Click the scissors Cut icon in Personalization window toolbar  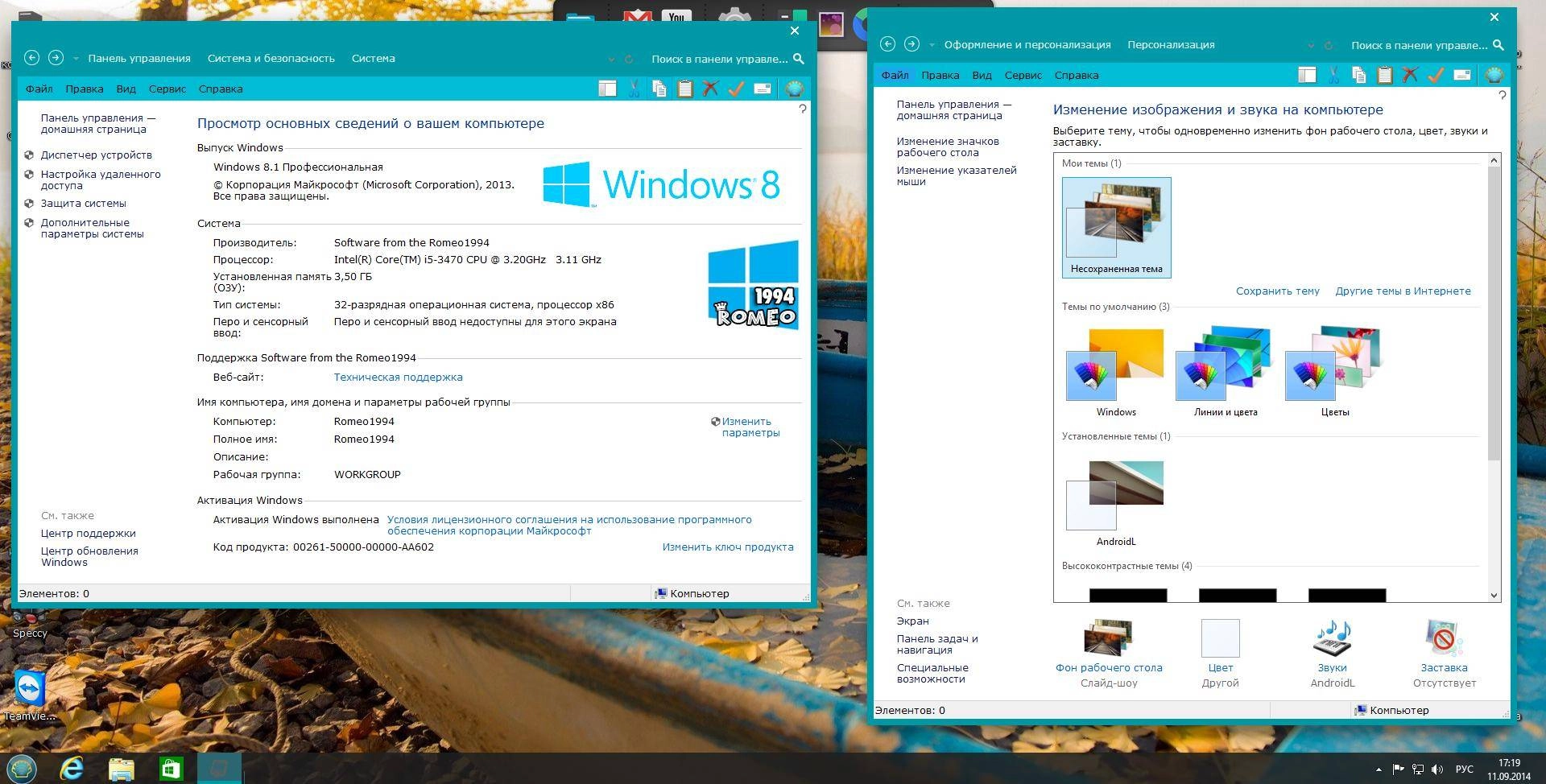click(x=1333, y=75)
